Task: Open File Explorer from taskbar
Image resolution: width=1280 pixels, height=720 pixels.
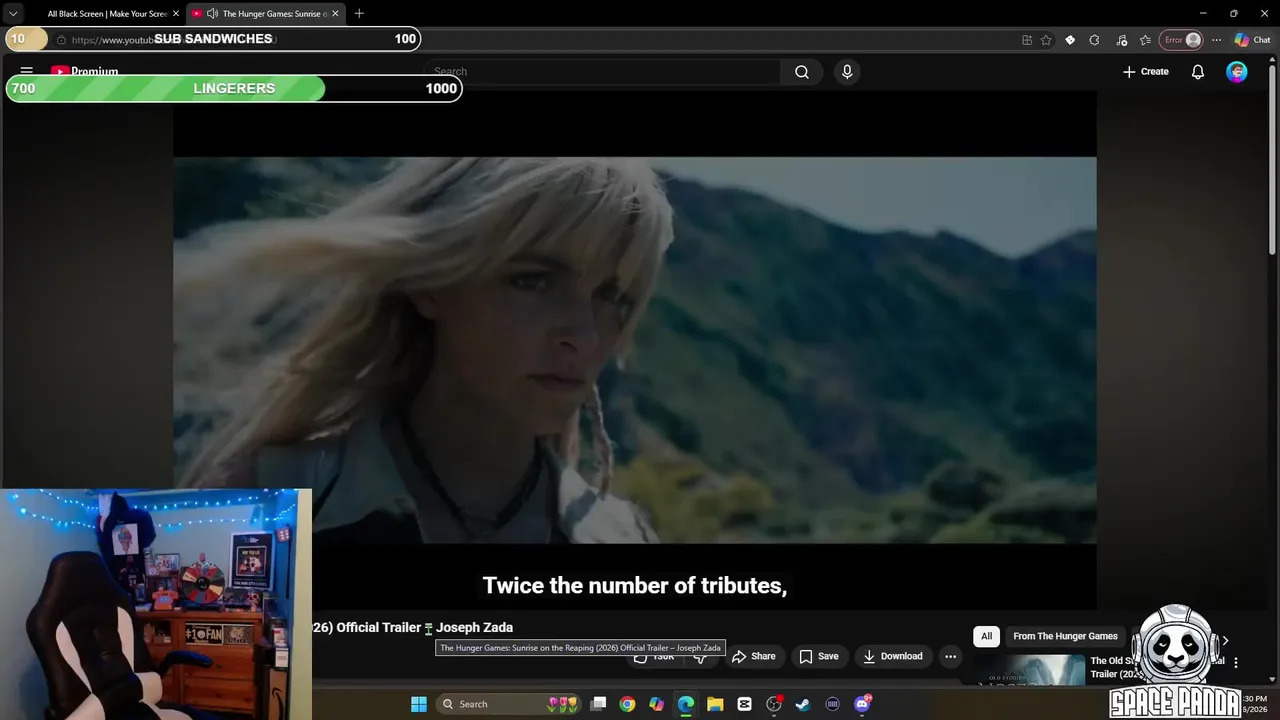Action: click(x=715, y=704)
